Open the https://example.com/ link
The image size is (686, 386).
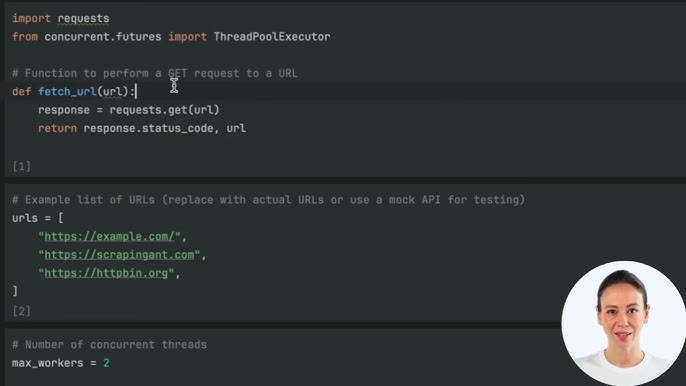click(x=109, y=237)
